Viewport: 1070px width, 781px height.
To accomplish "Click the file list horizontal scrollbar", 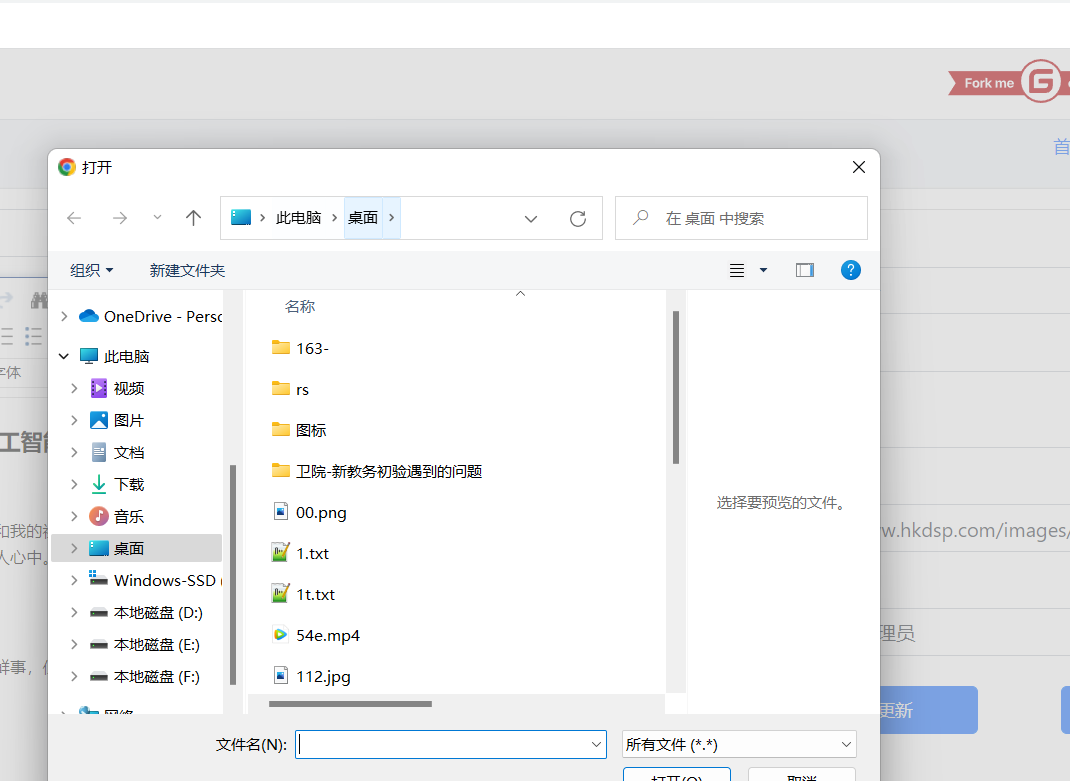I will pos(350,704).
